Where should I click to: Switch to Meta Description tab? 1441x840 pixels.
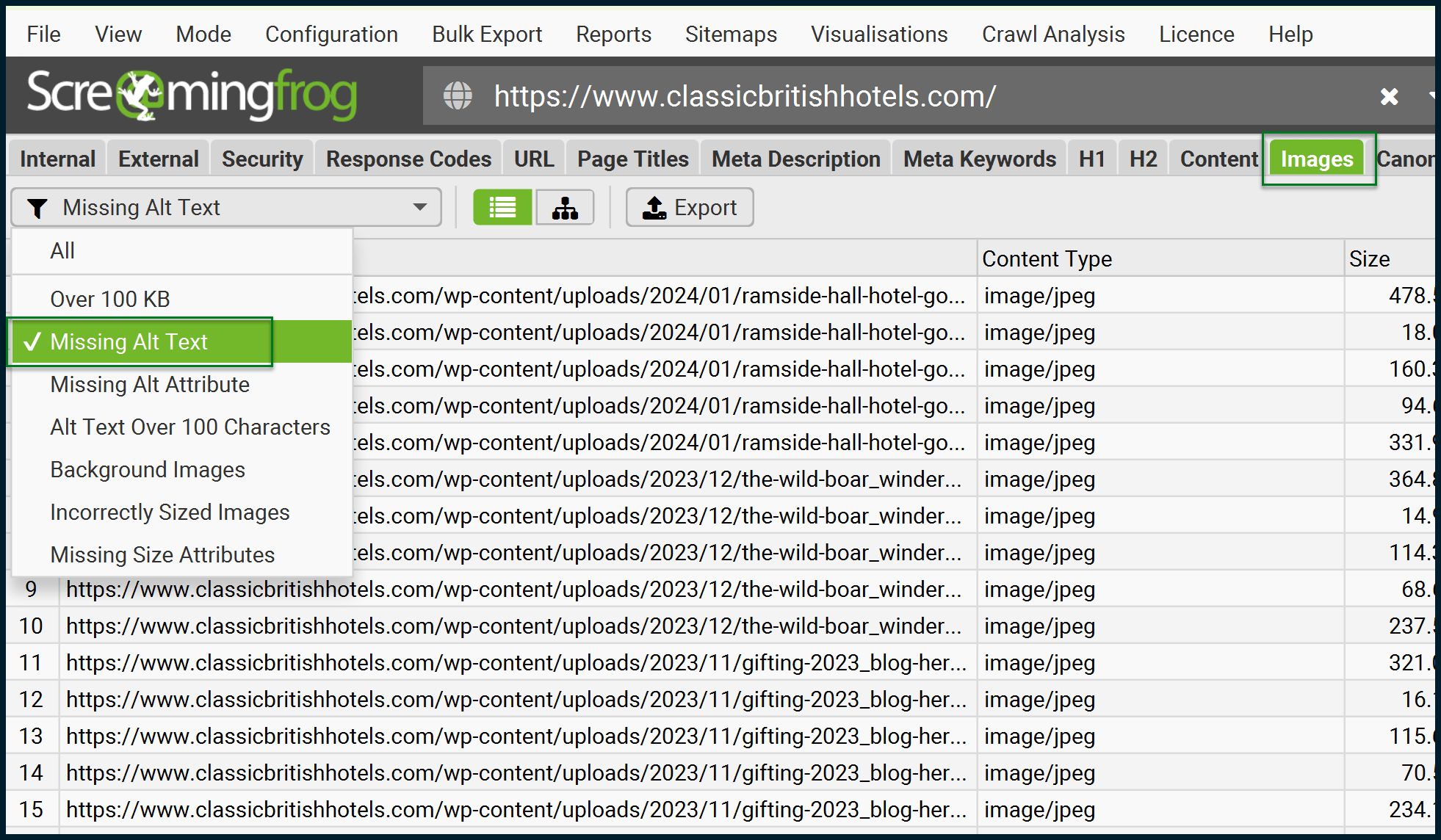[x=793, y=158]
